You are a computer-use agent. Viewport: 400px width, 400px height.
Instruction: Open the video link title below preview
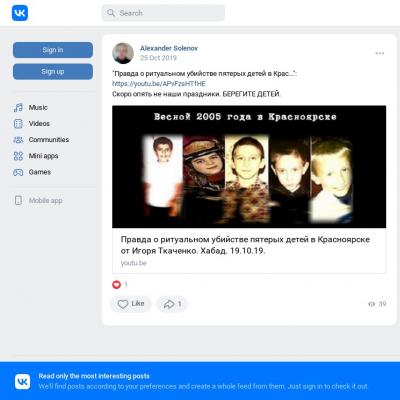coord(245,245)
